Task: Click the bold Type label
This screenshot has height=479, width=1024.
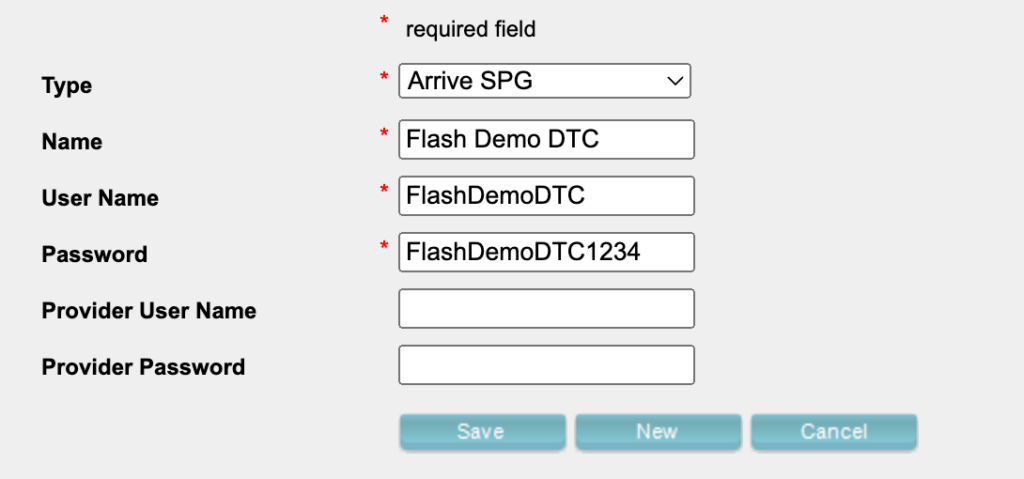Action: 67,86
